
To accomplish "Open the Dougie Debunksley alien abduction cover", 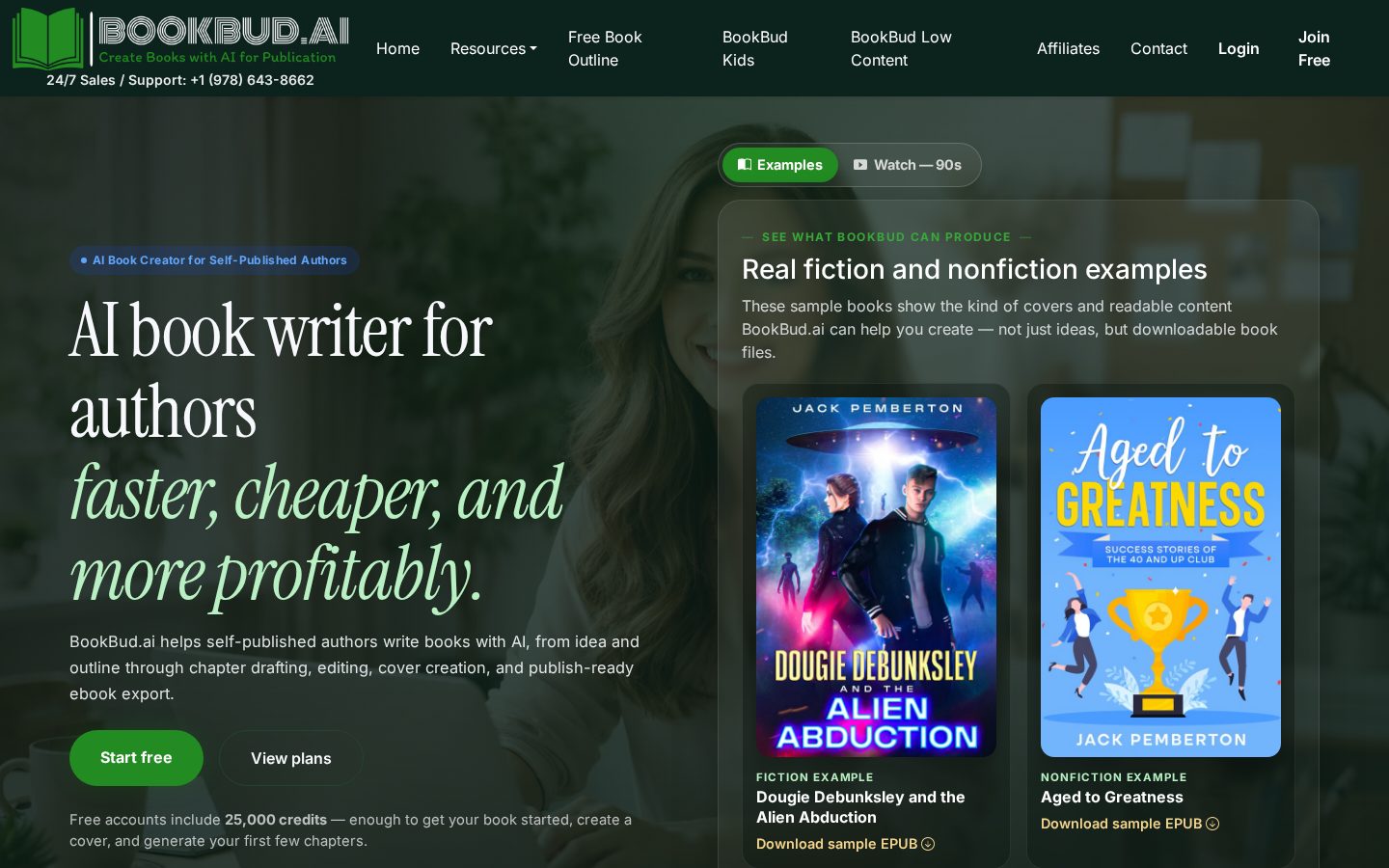I will 876,577.
